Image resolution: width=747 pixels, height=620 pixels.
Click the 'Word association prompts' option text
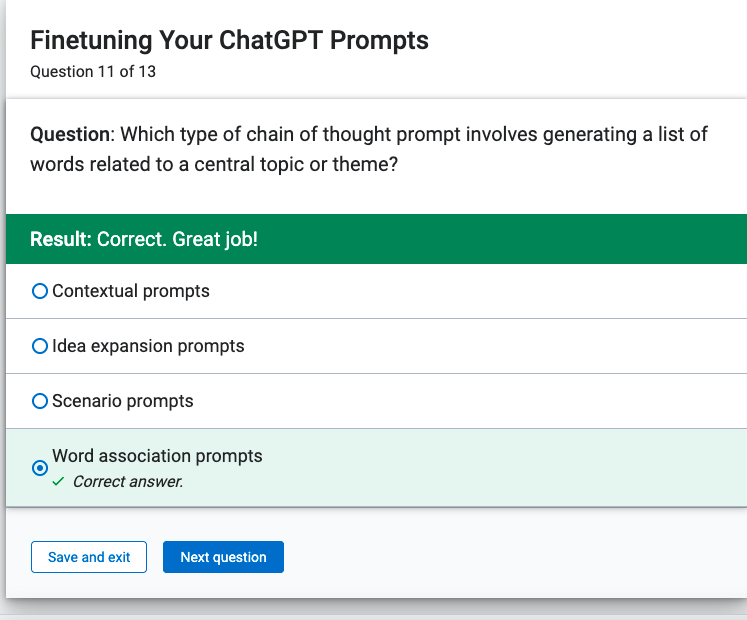(157, 456)
